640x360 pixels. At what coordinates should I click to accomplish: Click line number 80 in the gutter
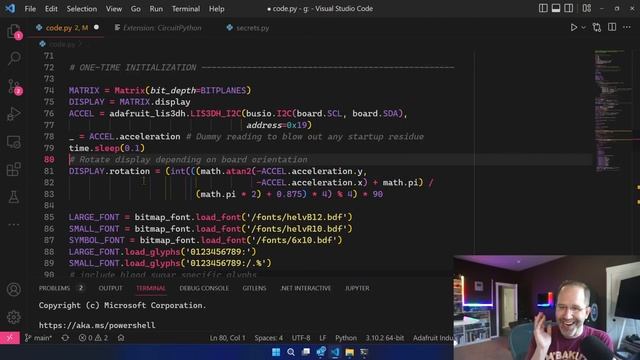(x=49, y=160)
